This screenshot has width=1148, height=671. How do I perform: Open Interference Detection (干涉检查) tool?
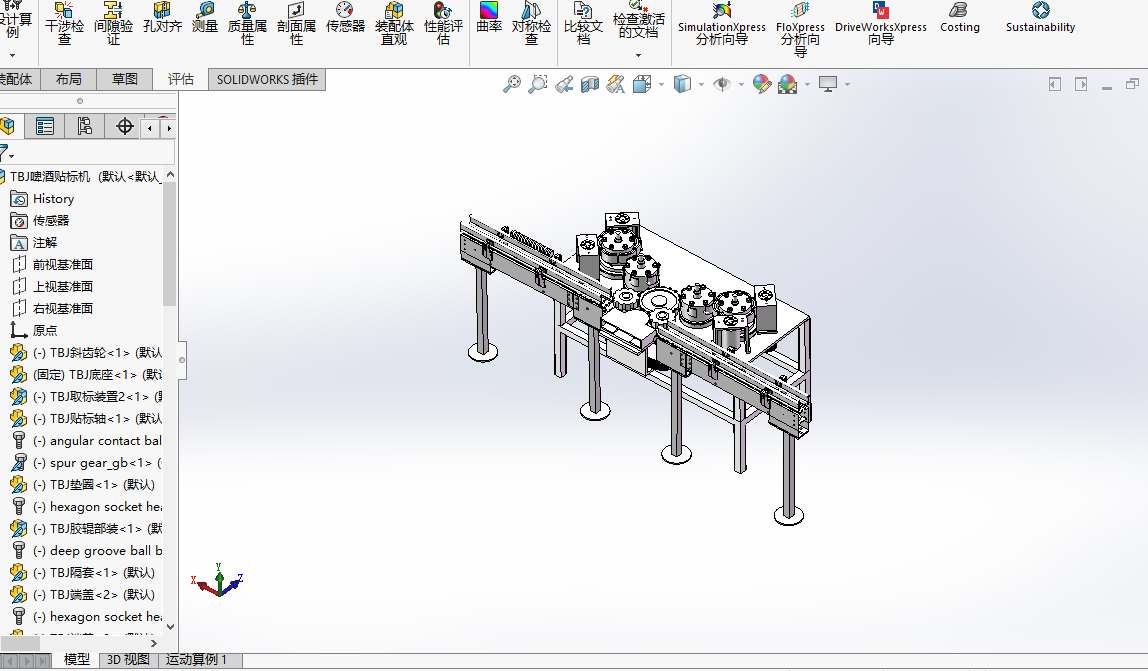click(x=64, y=23)
